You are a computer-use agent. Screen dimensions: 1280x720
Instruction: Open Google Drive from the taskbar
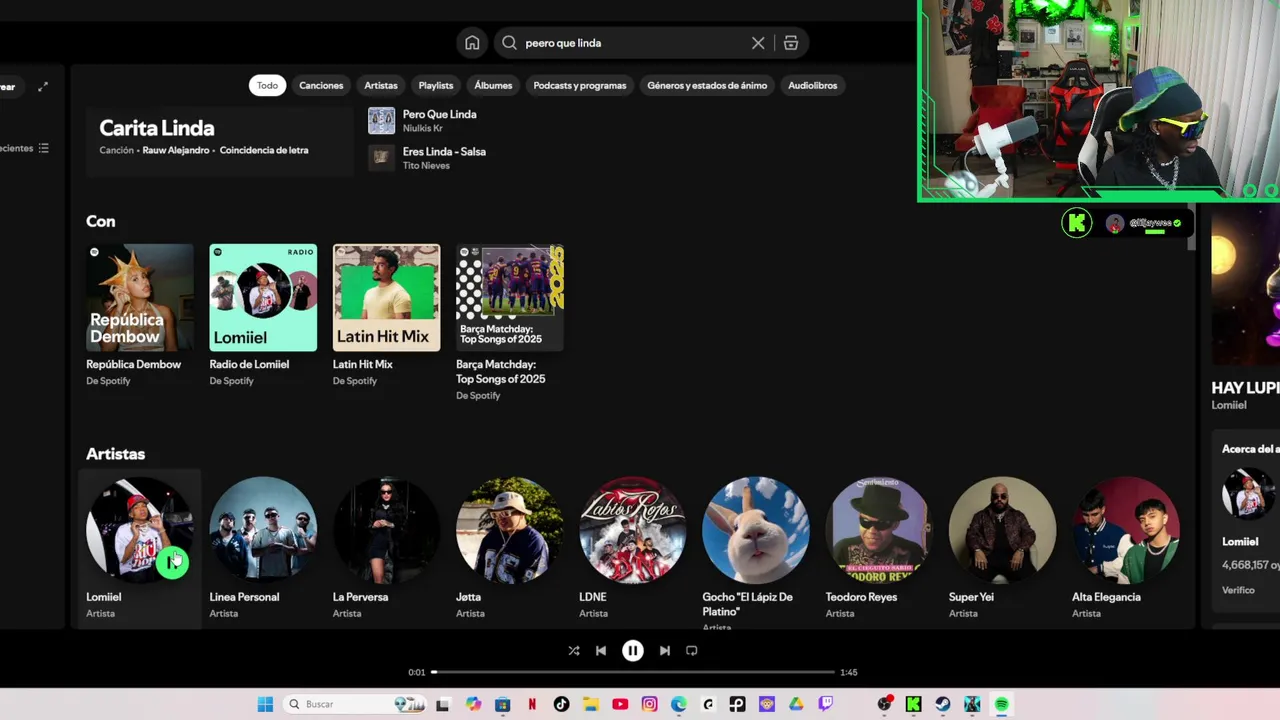tap(796, 704)
